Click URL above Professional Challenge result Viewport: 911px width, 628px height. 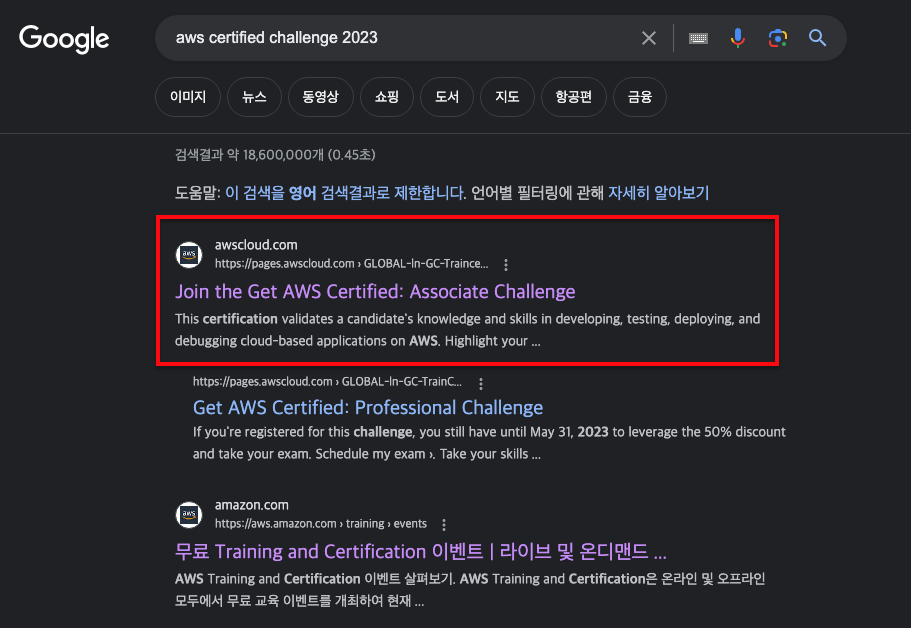pos(327,382)
